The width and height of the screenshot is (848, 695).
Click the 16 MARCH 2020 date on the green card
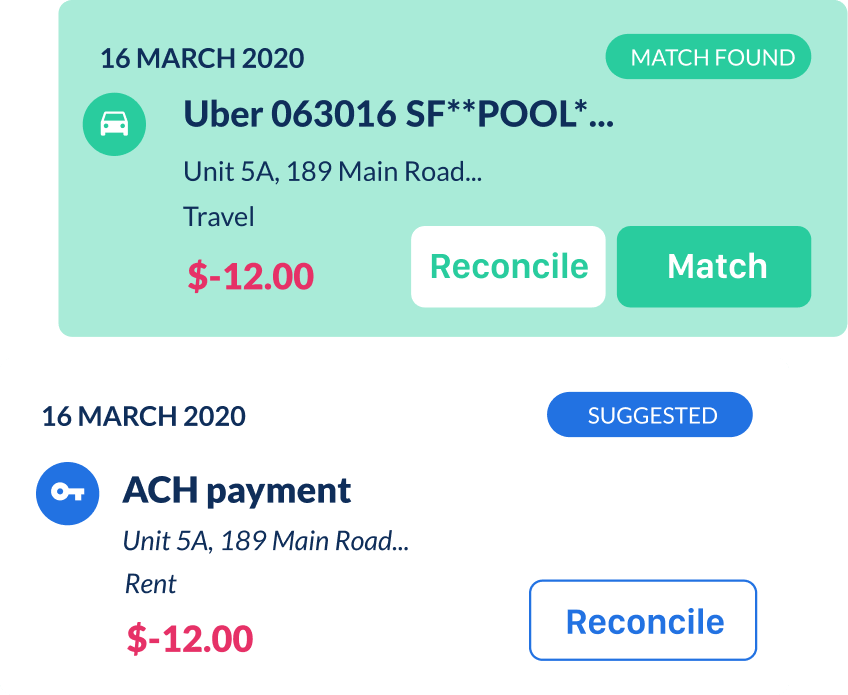pos(202,57)
